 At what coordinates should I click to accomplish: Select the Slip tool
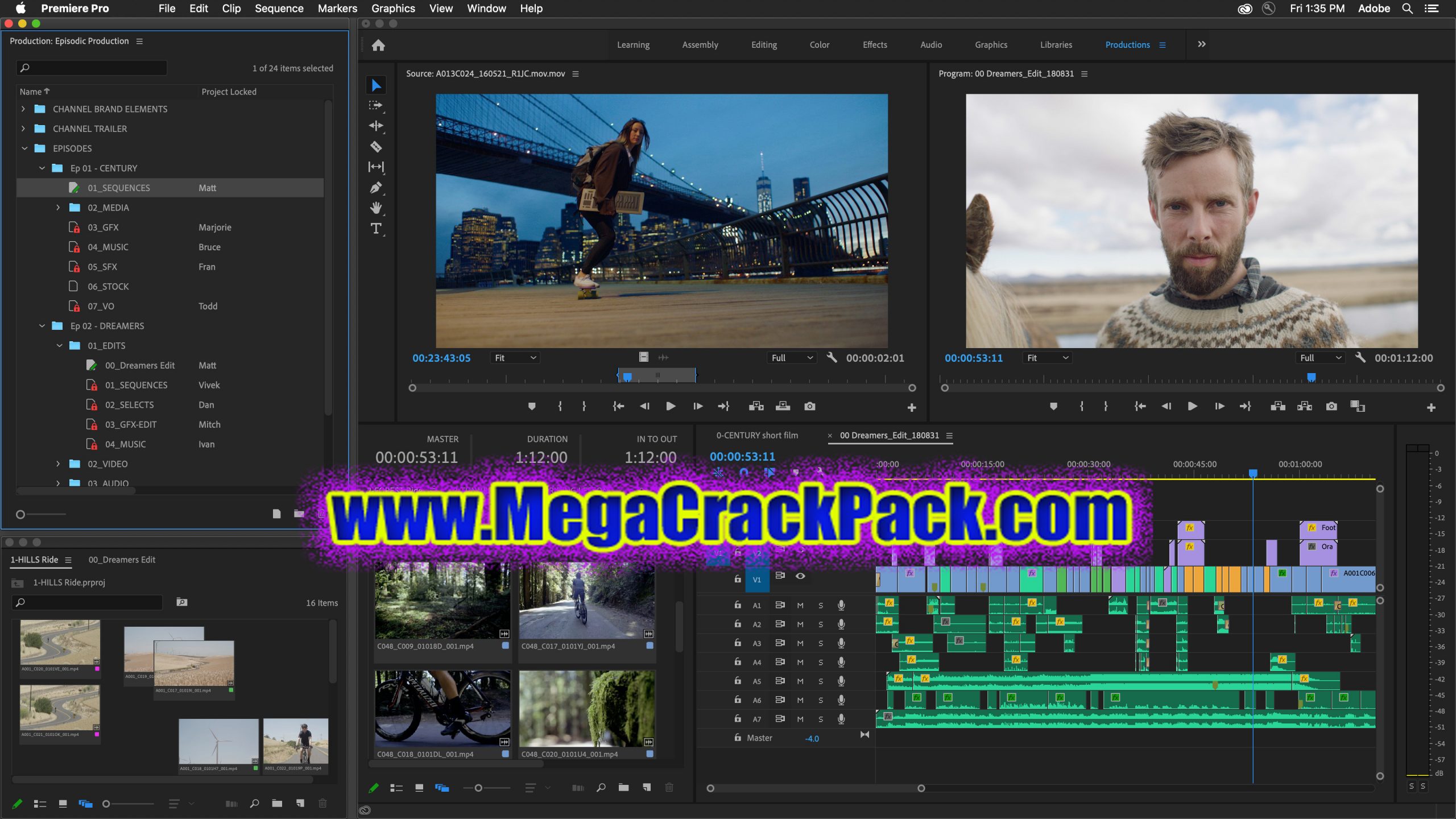376,167
